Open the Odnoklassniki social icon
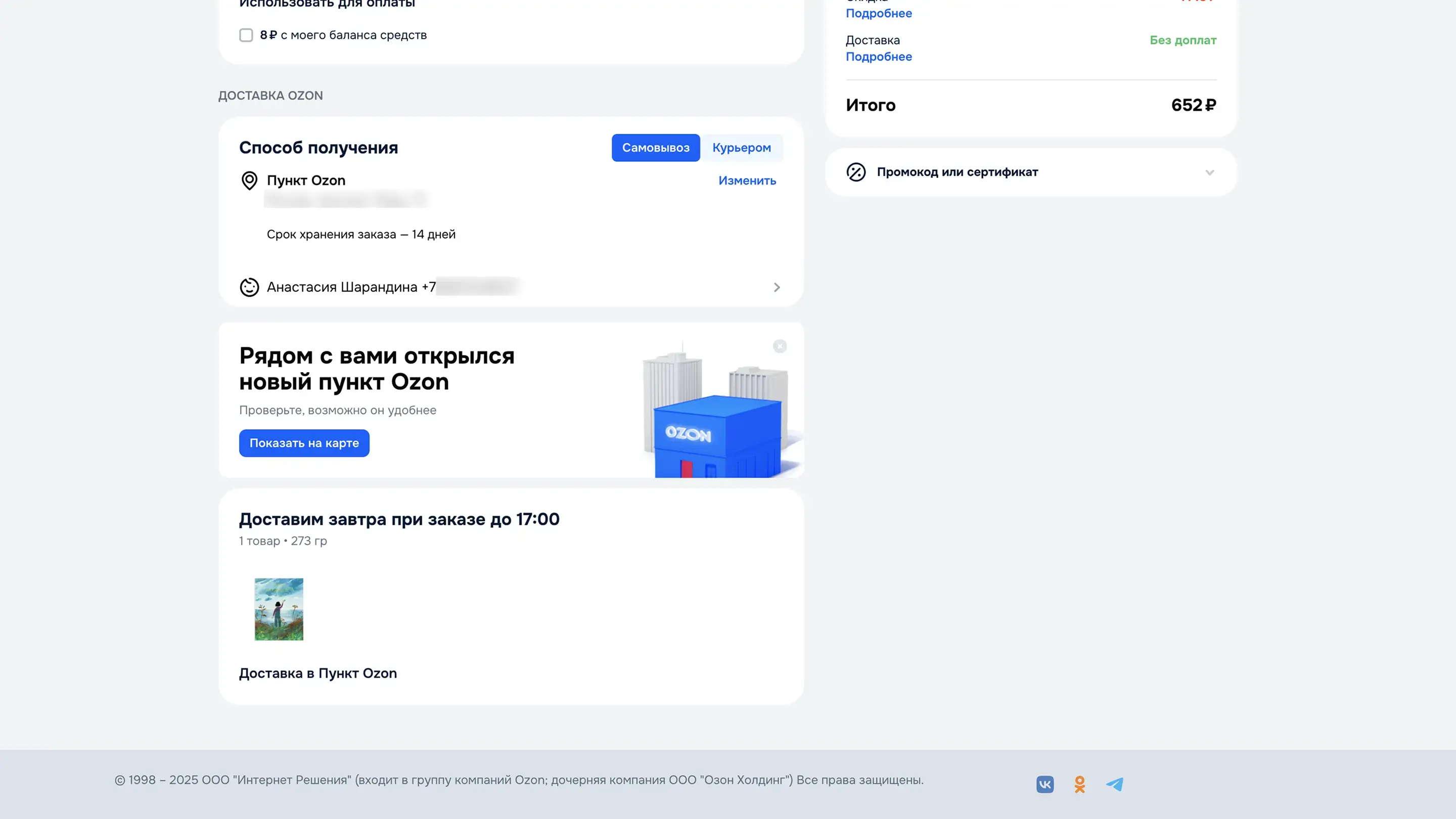The width and height of the screenshot is (1456, 819). click(1079, 784)
